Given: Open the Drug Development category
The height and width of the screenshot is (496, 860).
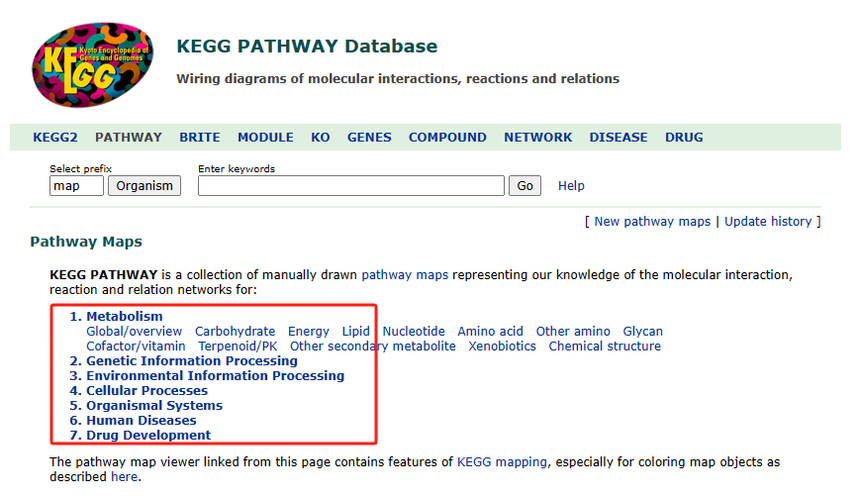Looking at the screenshot, I should [148, 435].
